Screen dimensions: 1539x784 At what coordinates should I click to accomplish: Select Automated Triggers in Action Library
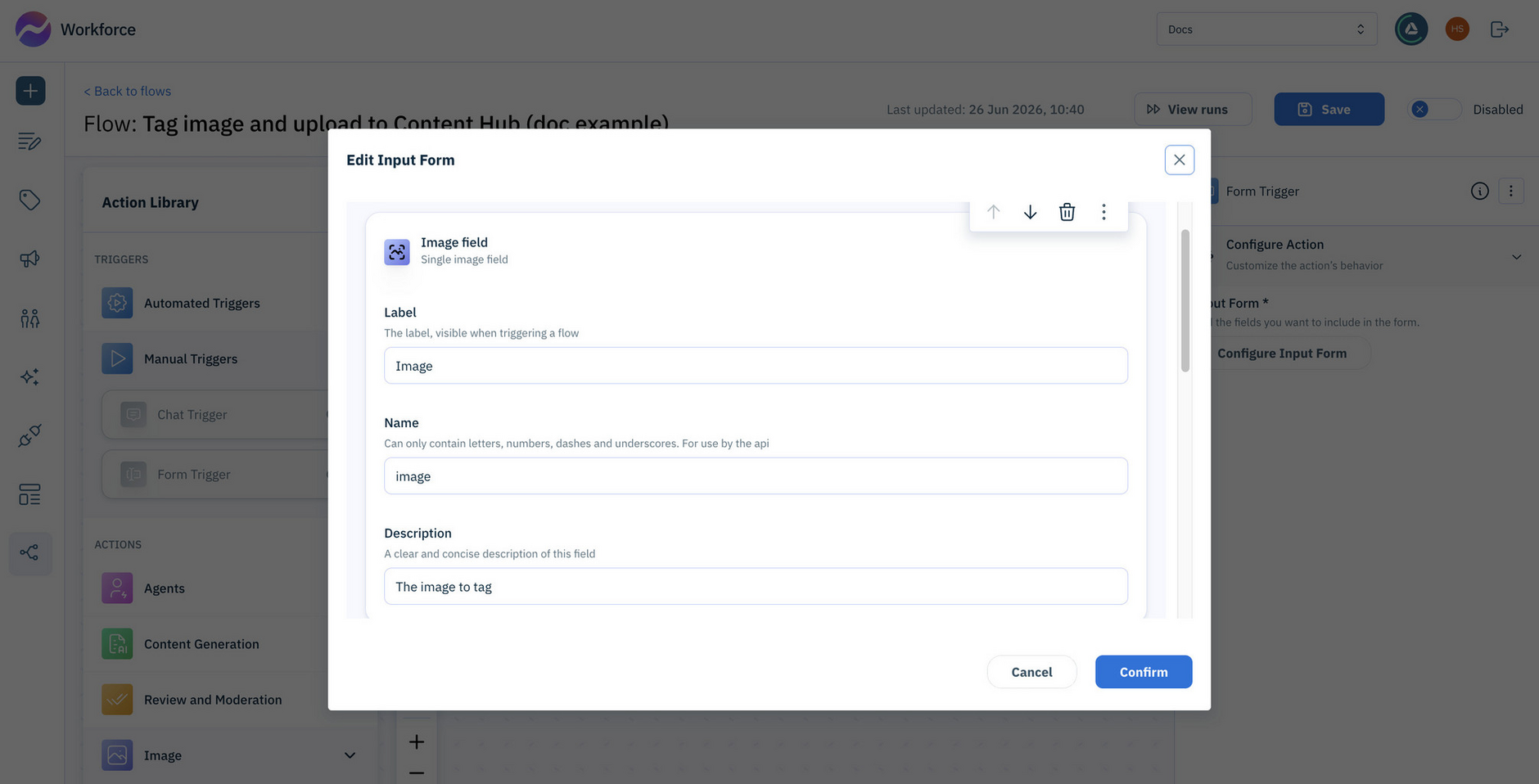(x=201, y=303)
